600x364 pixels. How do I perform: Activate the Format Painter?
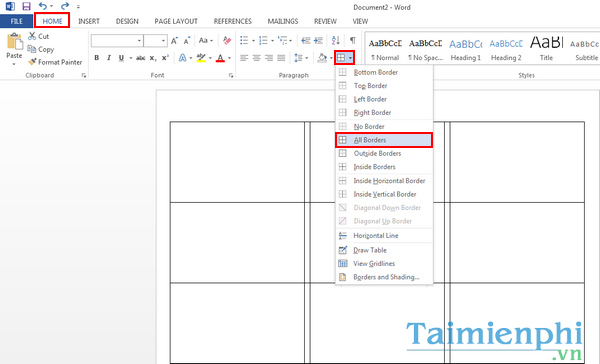[55, 62]
